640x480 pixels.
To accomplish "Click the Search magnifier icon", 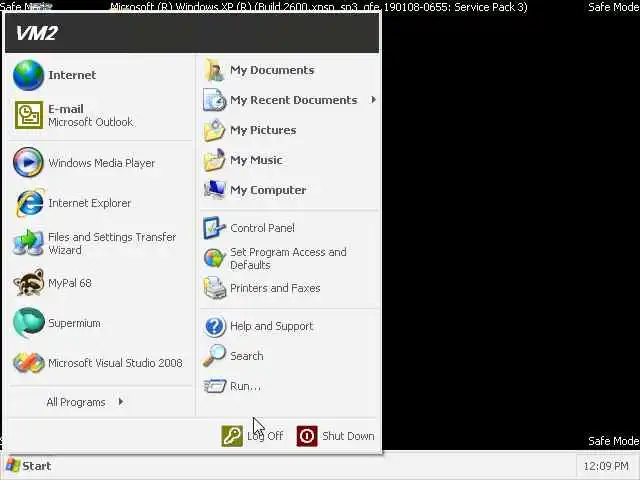I will 214,356.
